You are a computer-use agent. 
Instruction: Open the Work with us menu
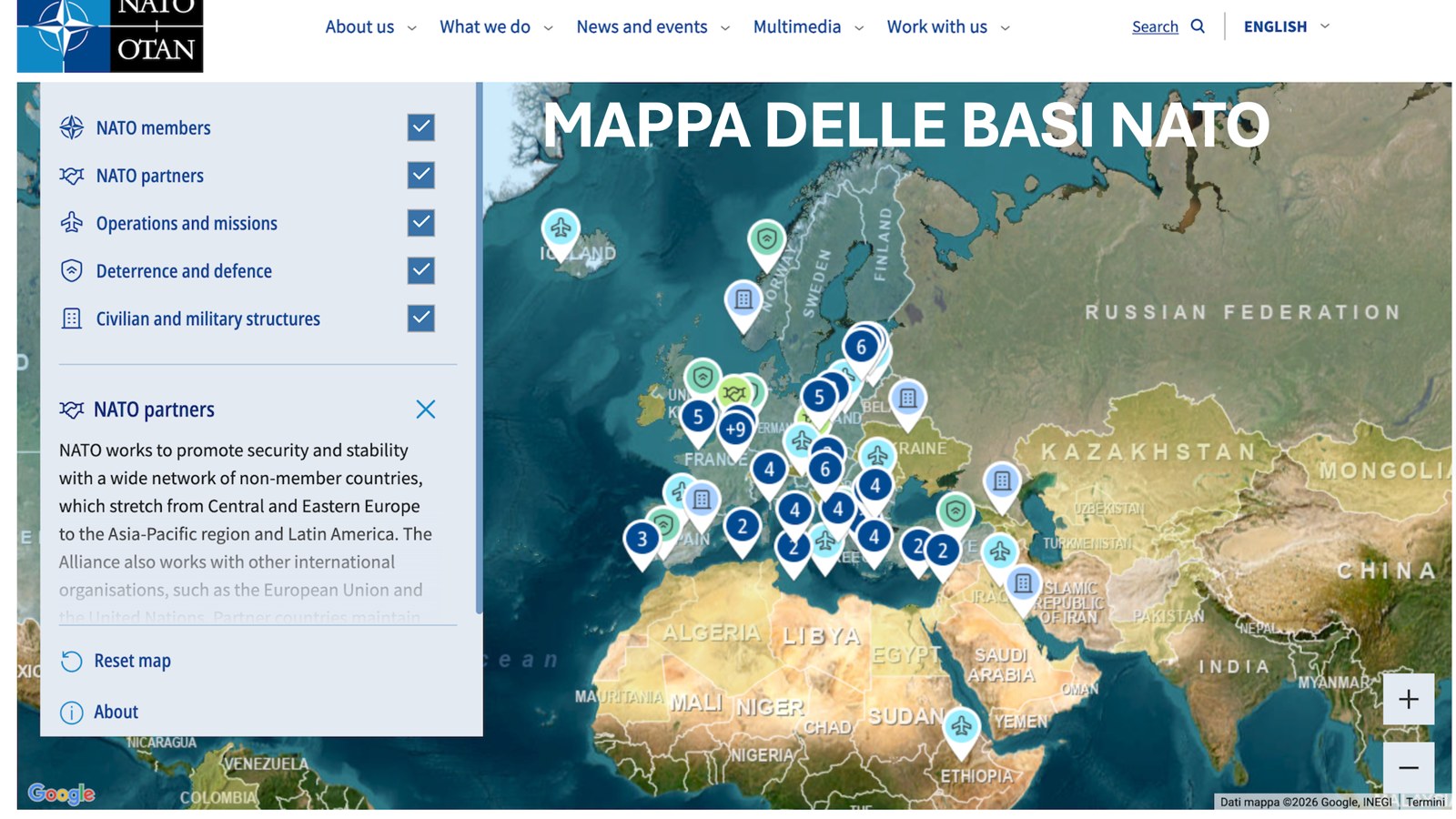click(947, 27)
